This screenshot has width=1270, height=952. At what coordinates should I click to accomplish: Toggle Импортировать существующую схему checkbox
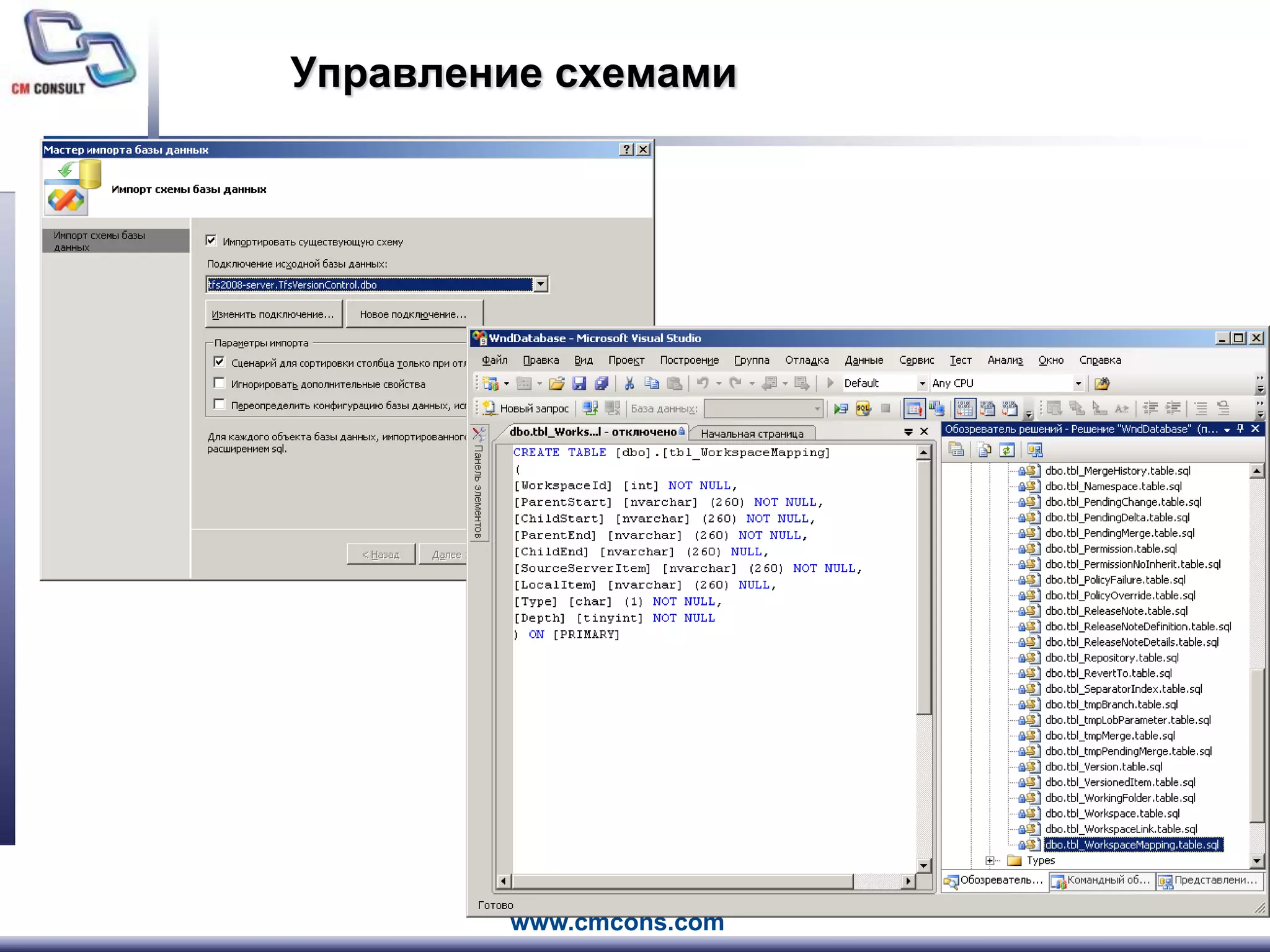pyautogui.click(x=211, y=240)
